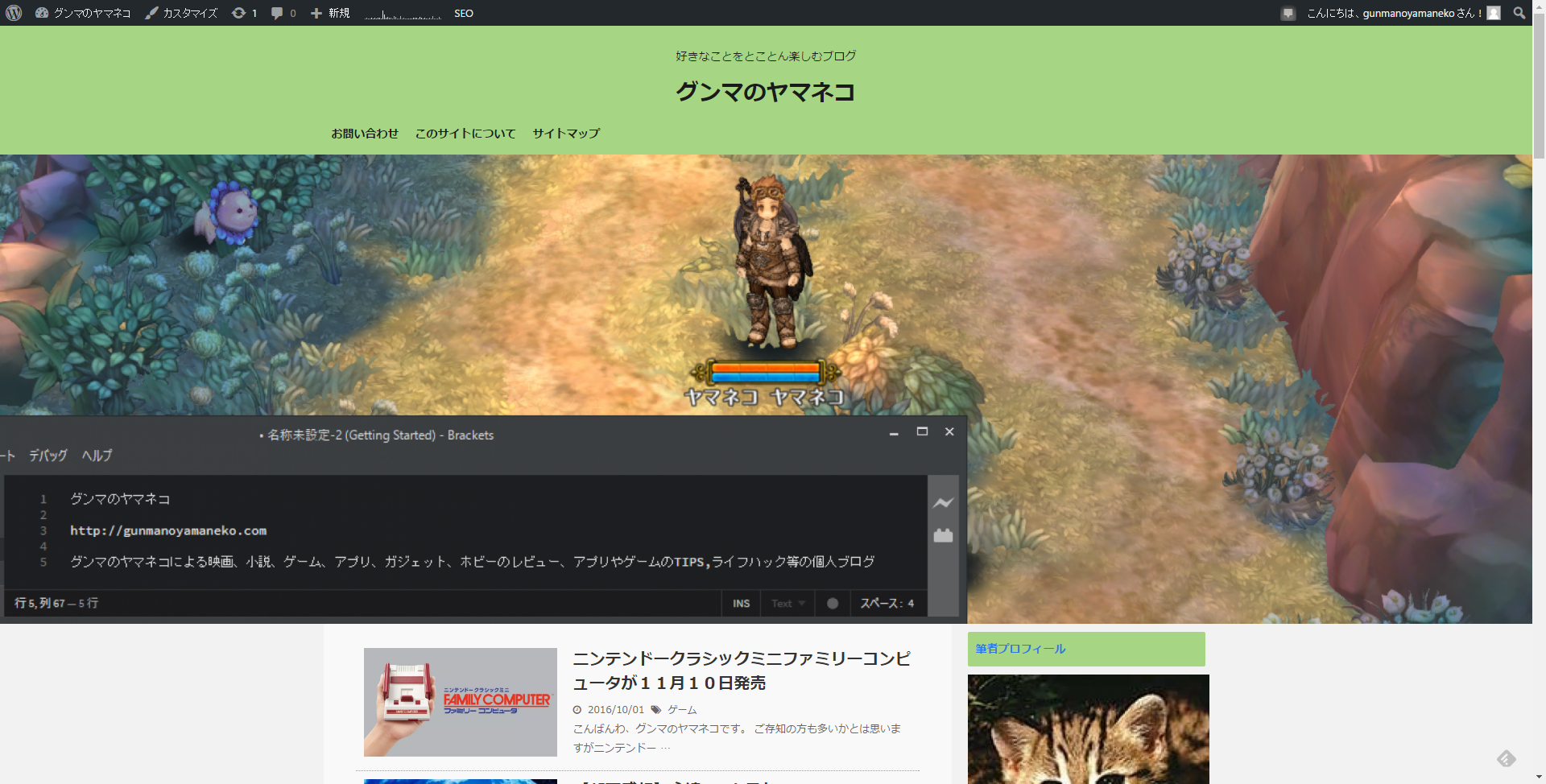Click the 筆者プロフィール widget heading
Image resolution: width=1546 pixels, height=784 pixels.
[x=1086, y=649]
